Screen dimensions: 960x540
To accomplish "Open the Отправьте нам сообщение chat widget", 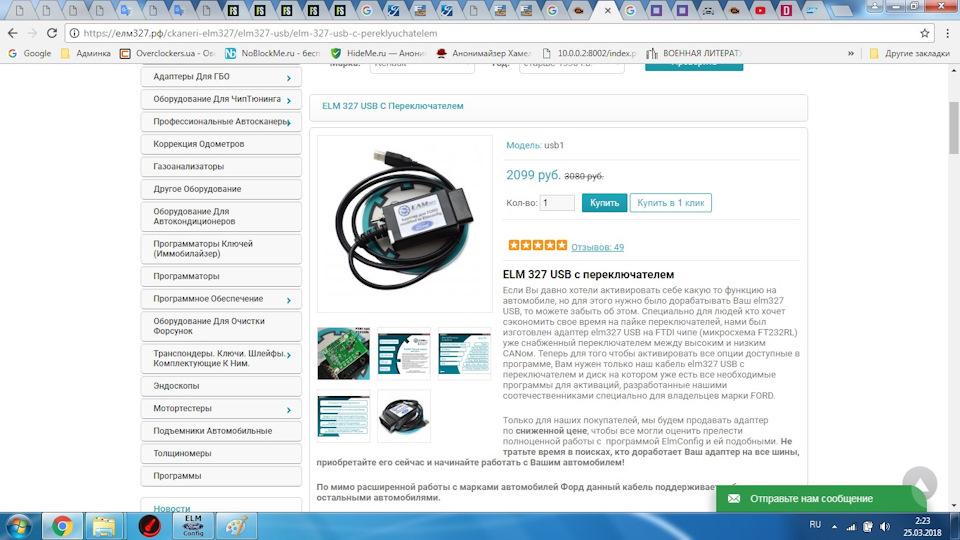I will (x=820, y=498).
